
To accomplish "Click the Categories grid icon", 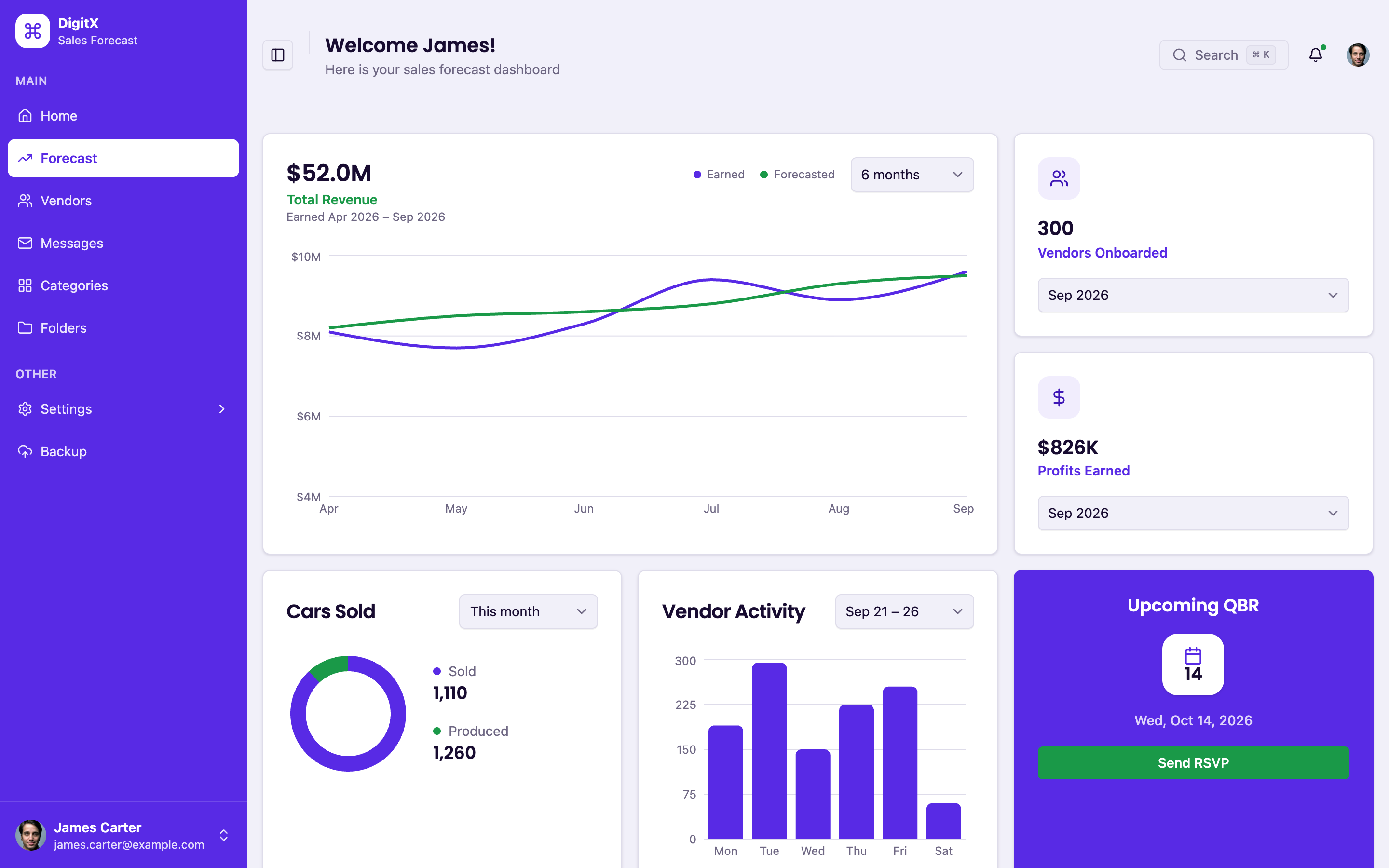I will tap(25, 286).
